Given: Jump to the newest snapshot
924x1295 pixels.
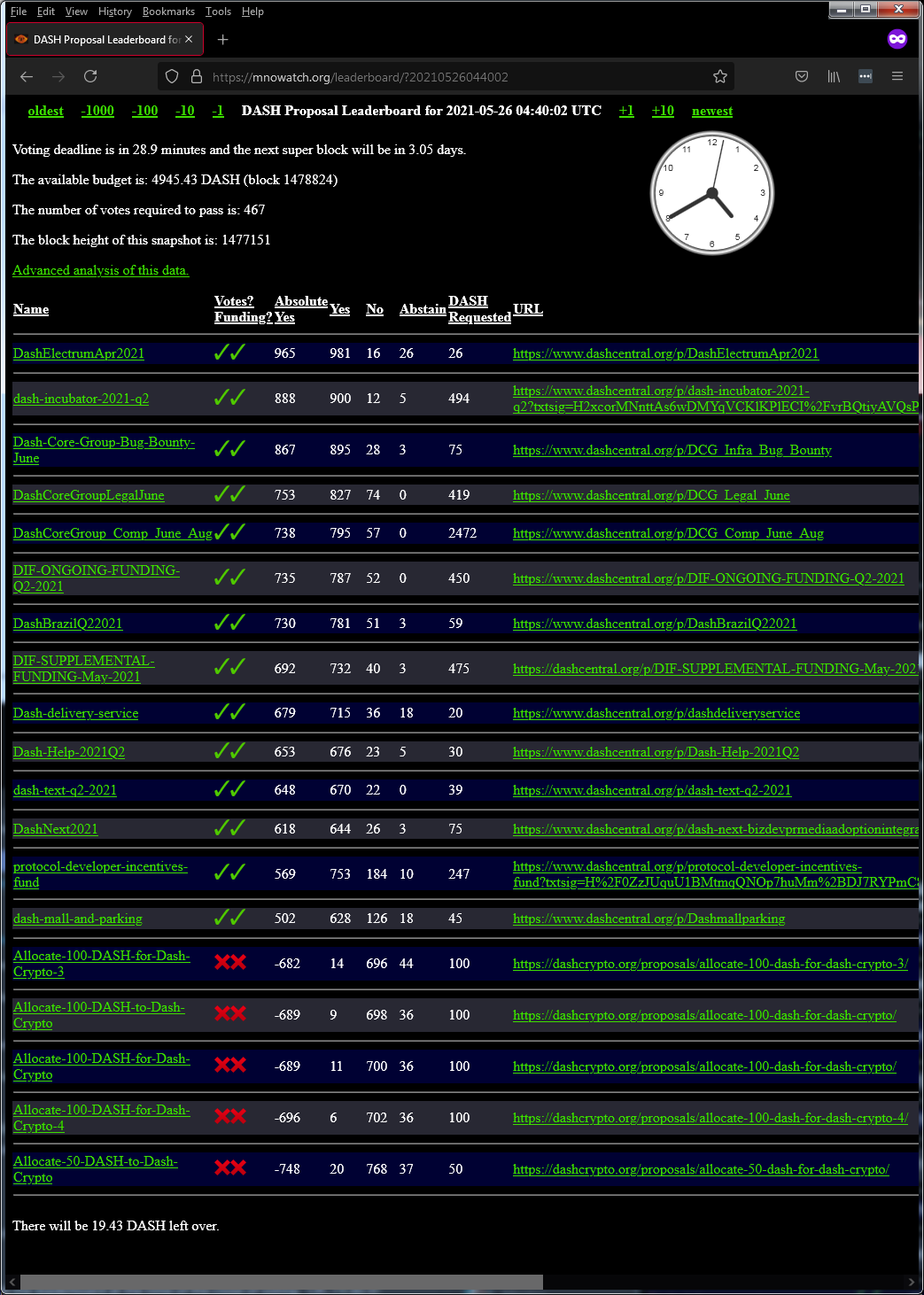Looking at the screenshot, I should tap(712, 111).
